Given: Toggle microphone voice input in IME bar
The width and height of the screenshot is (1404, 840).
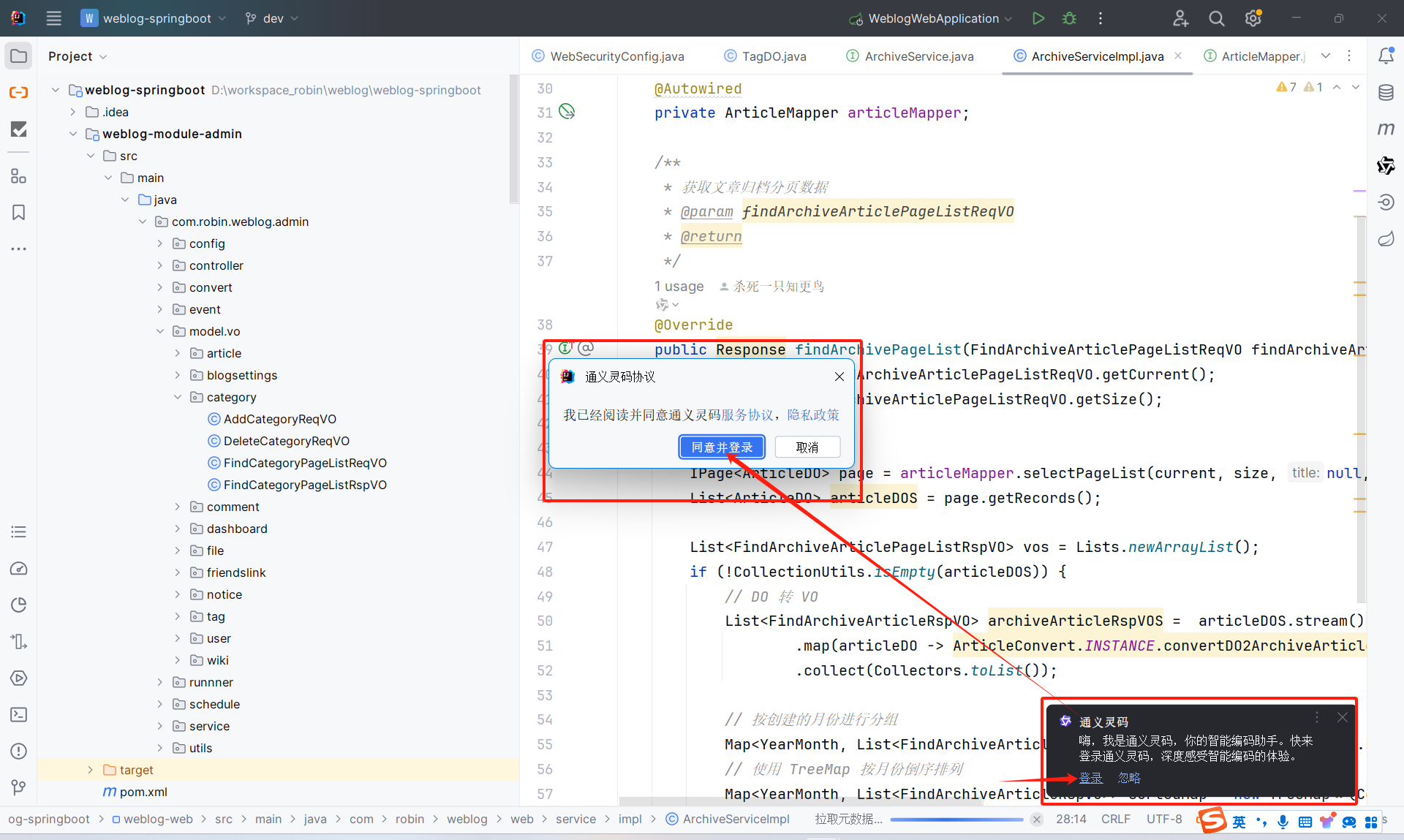Looking at the screenshot, I should pyautogui.click(x=1283, y=822).
